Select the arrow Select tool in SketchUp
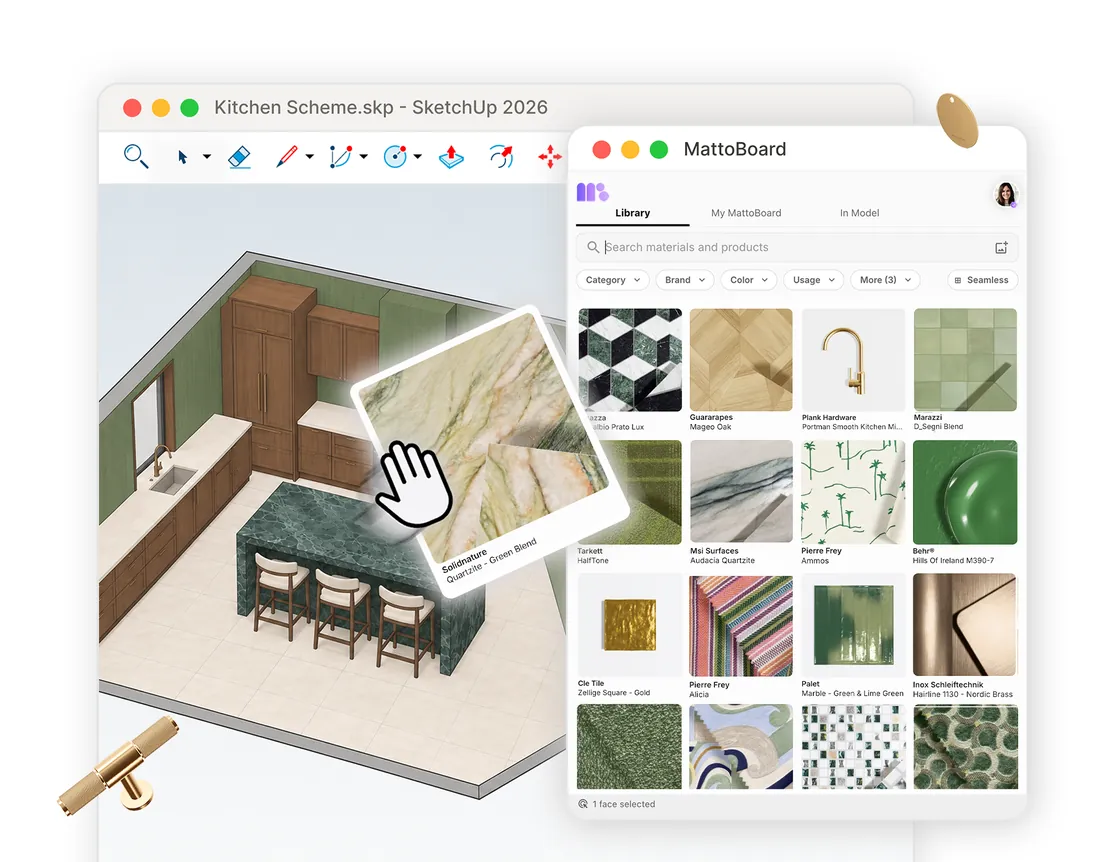Image resolution: width=1100 pixels, height=862 pixels. pos(182,156)
